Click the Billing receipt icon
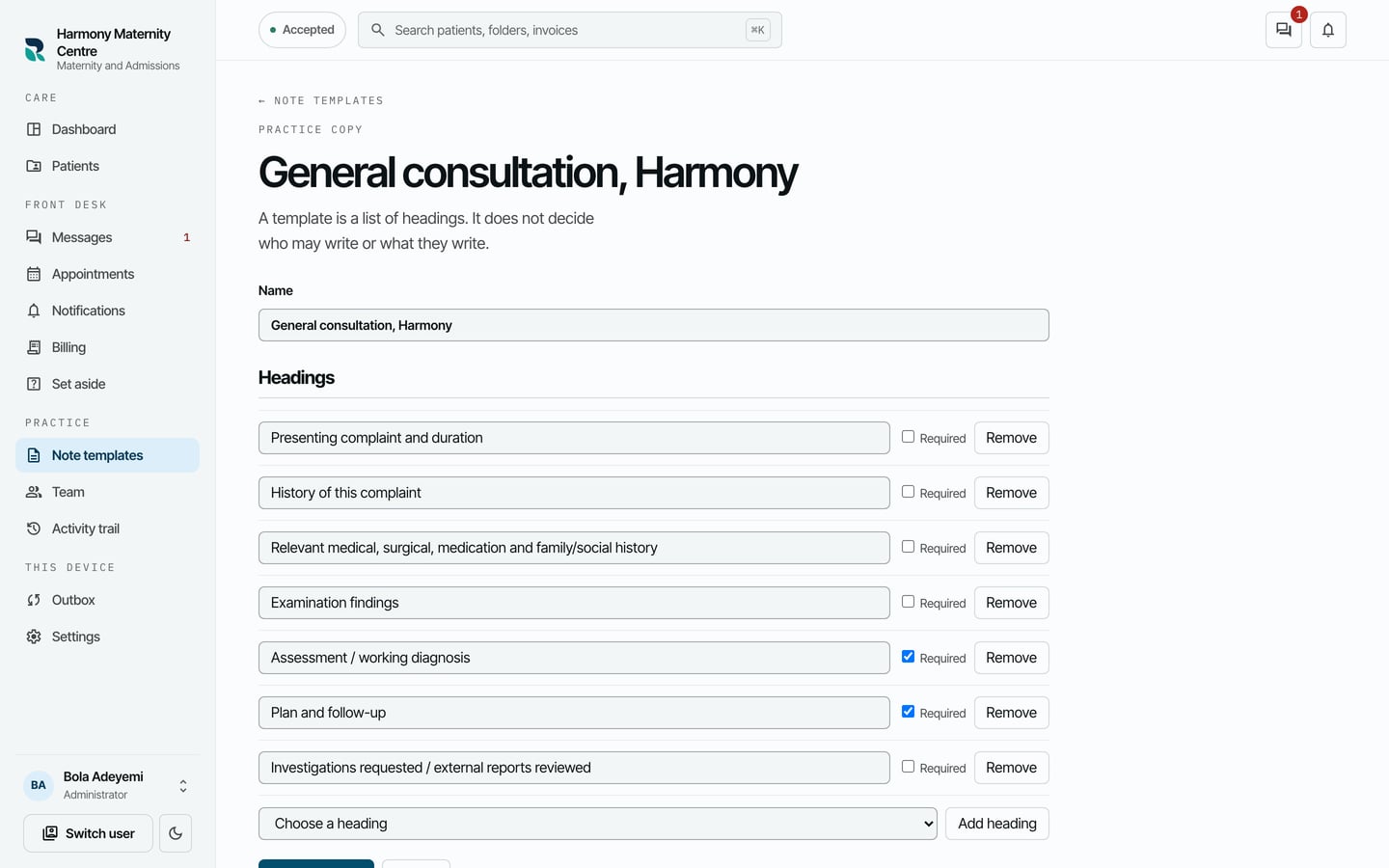This screenshot has height=868, width=1389. tap(34, 347)
